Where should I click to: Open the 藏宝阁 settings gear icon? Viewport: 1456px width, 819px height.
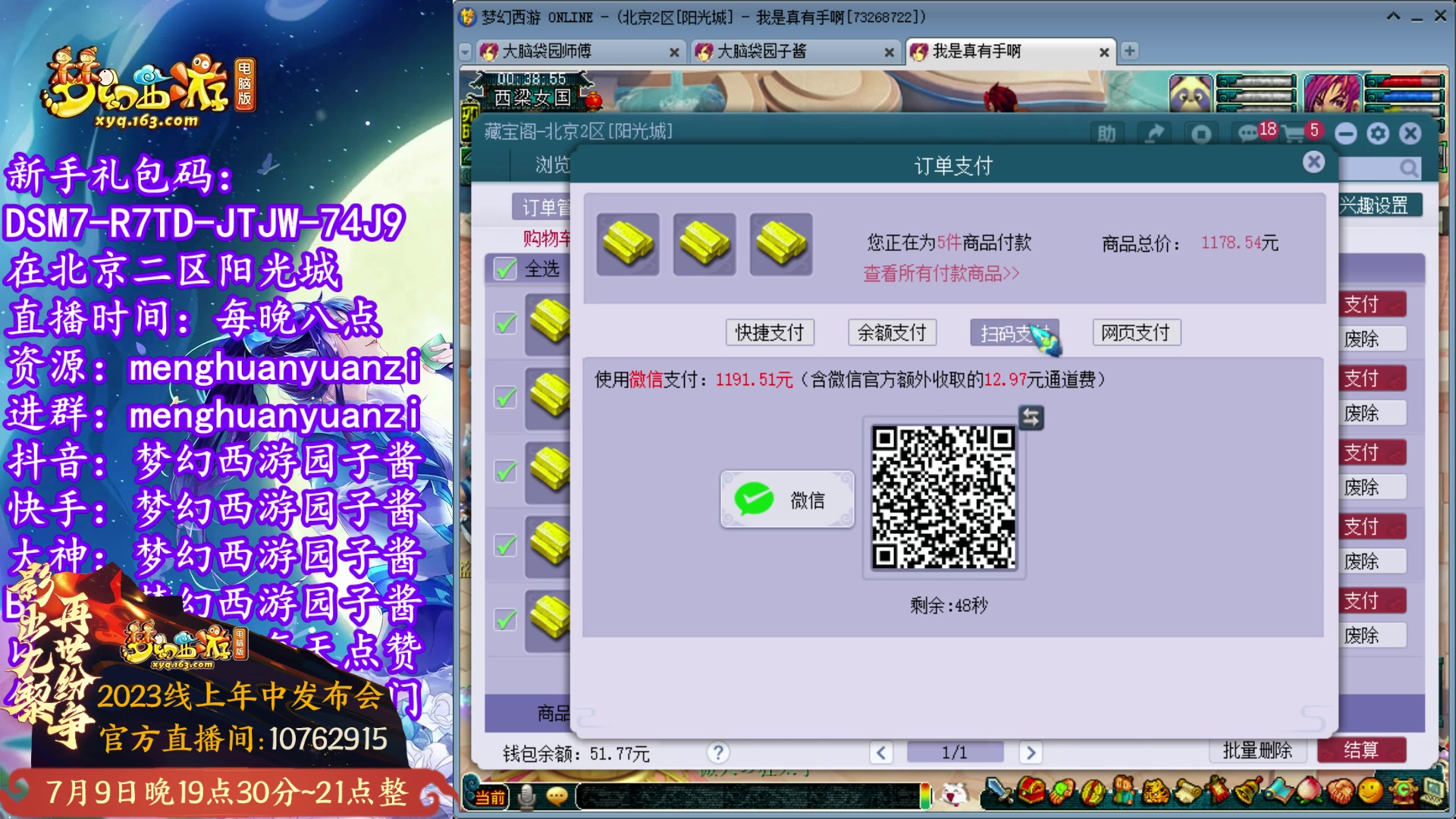pyautogui.click(x=1378, y=134)
